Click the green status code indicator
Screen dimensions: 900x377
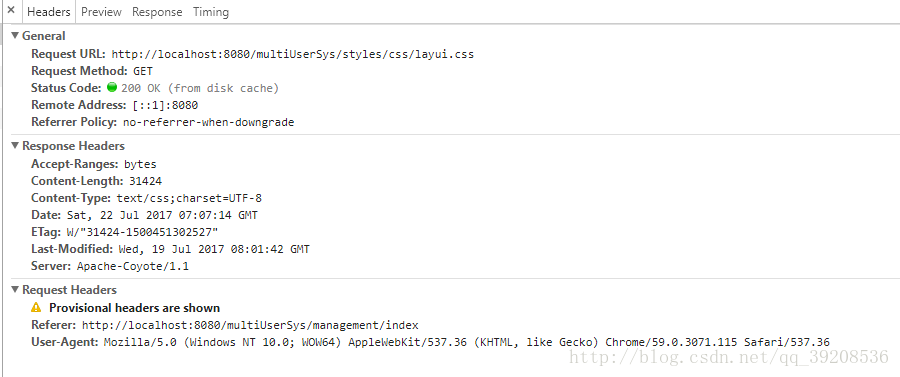[112, 88]
